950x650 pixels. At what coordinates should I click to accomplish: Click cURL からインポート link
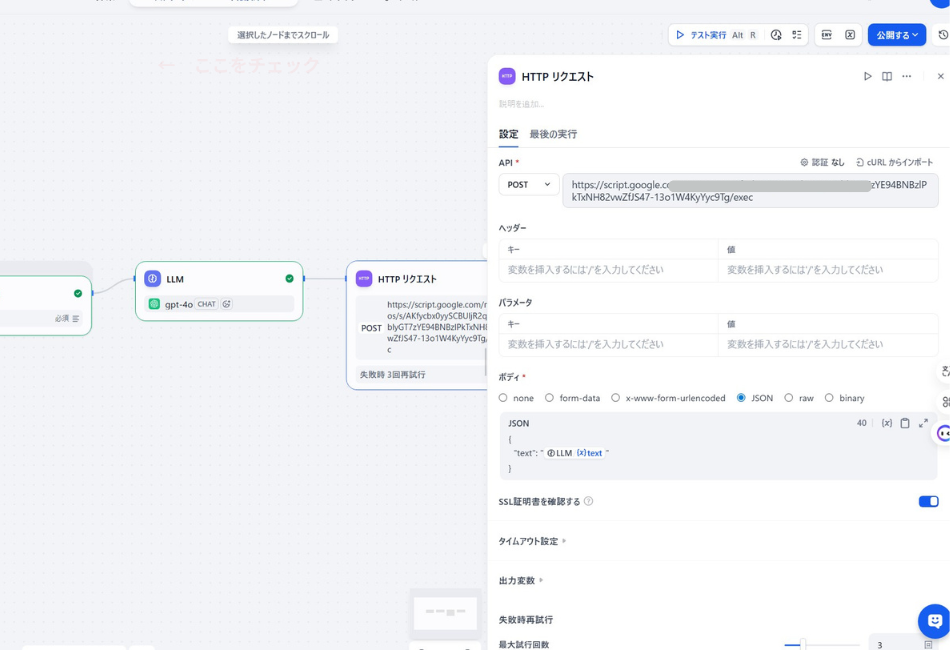click(x=894, y=162)
